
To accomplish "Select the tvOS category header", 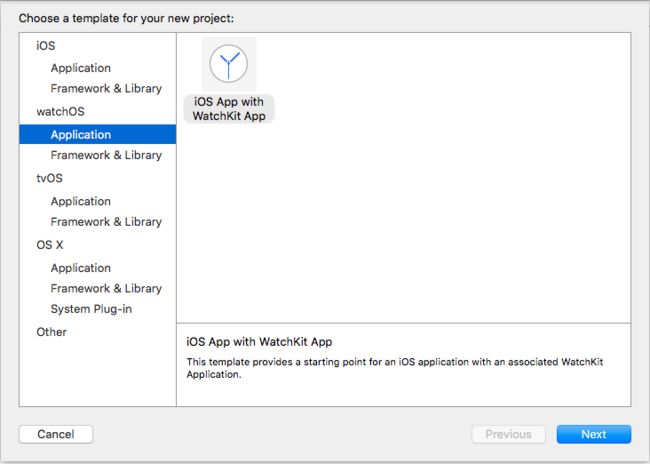I will click(x=49, y=178).
